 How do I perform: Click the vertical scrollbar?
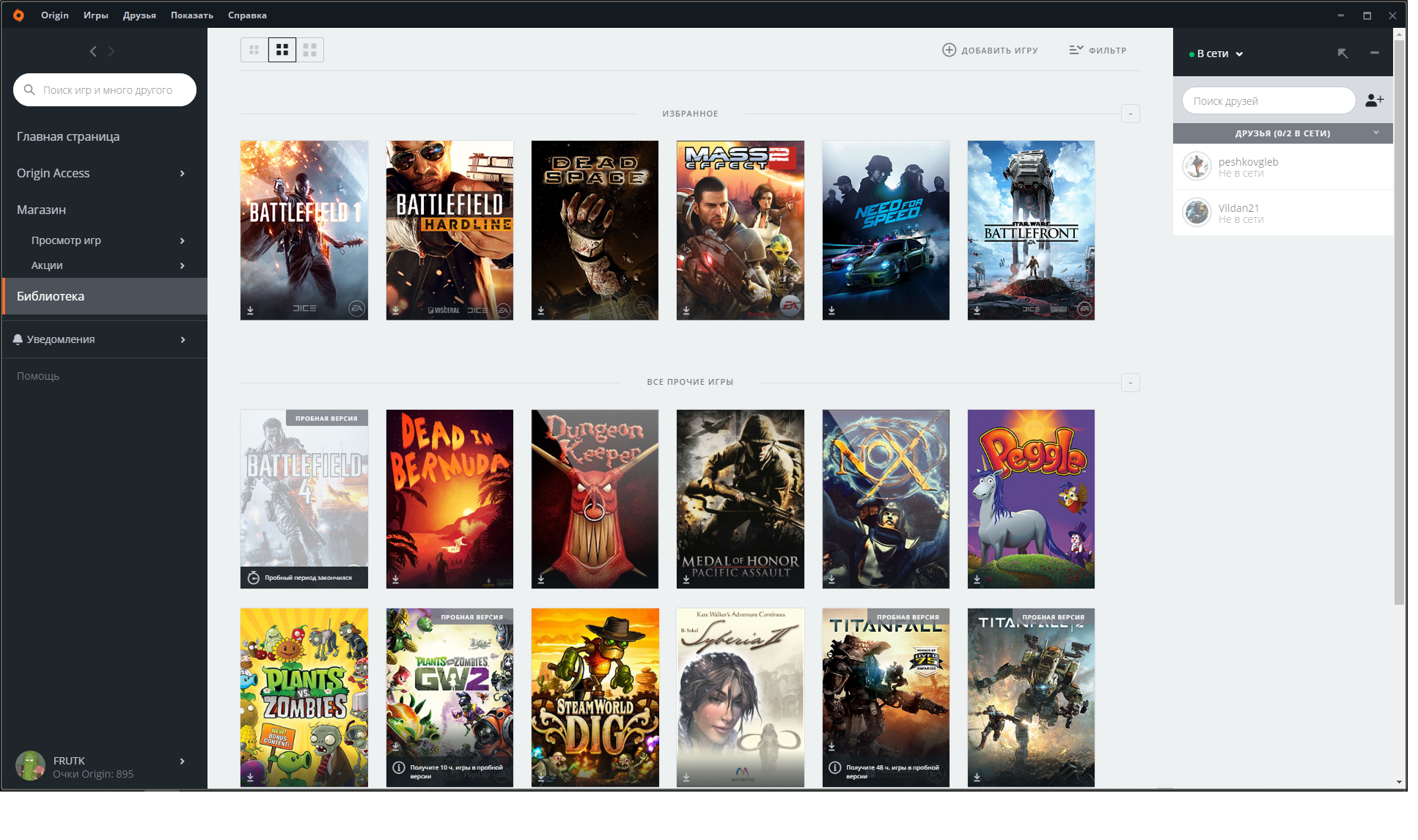tap(1399, 323)
